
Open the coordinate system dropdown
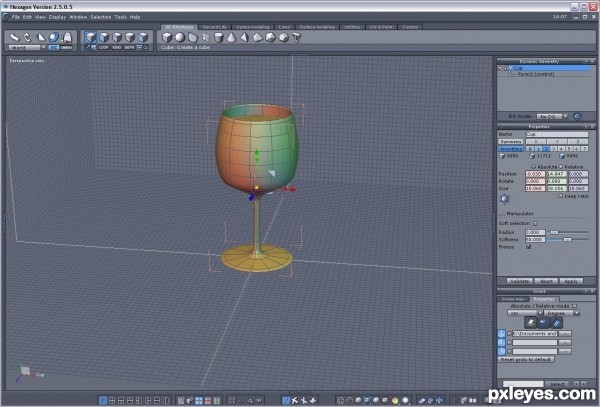pyautogui.click(x=27, y=47)
